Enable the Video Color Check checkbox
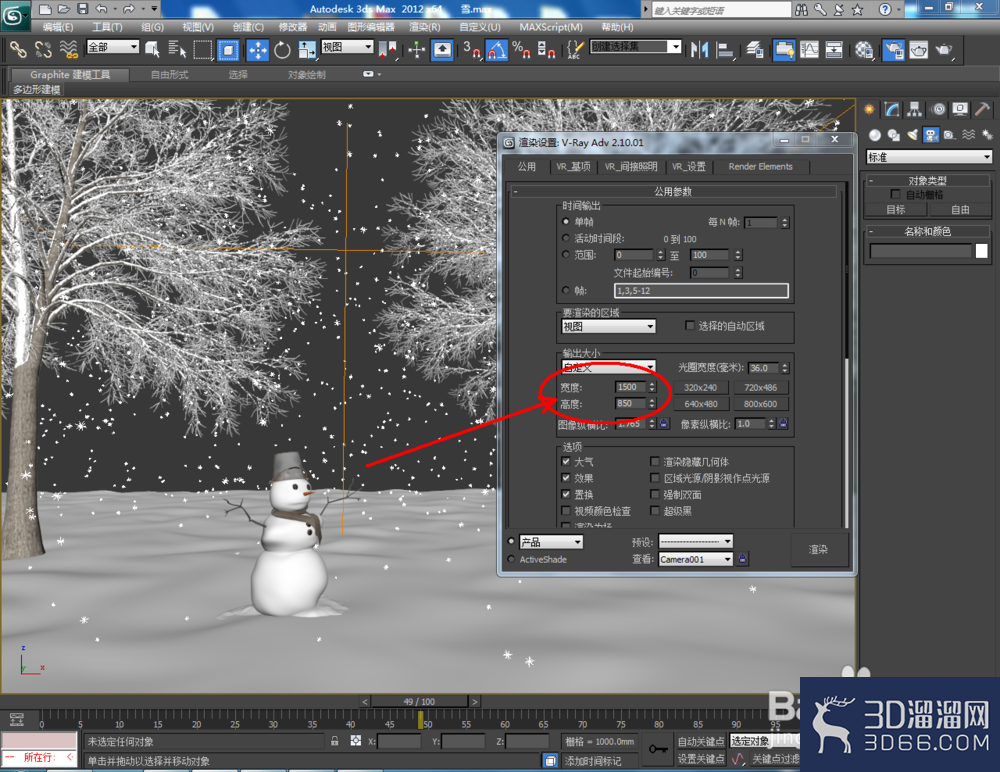 coord(566,511)
